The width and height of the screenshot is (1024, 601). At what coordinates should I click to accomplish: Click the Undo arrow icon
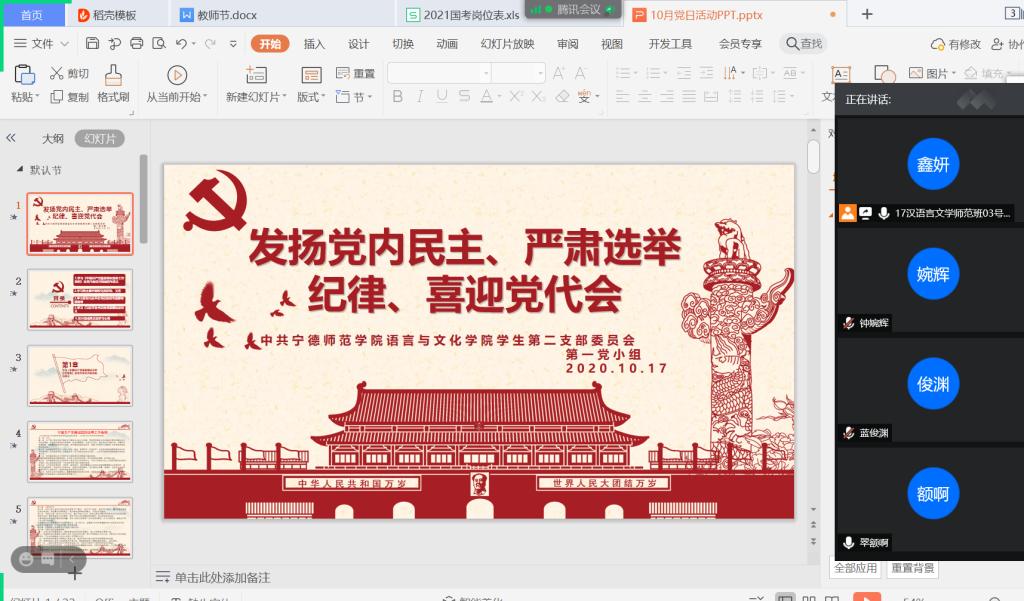coord(180,44)
